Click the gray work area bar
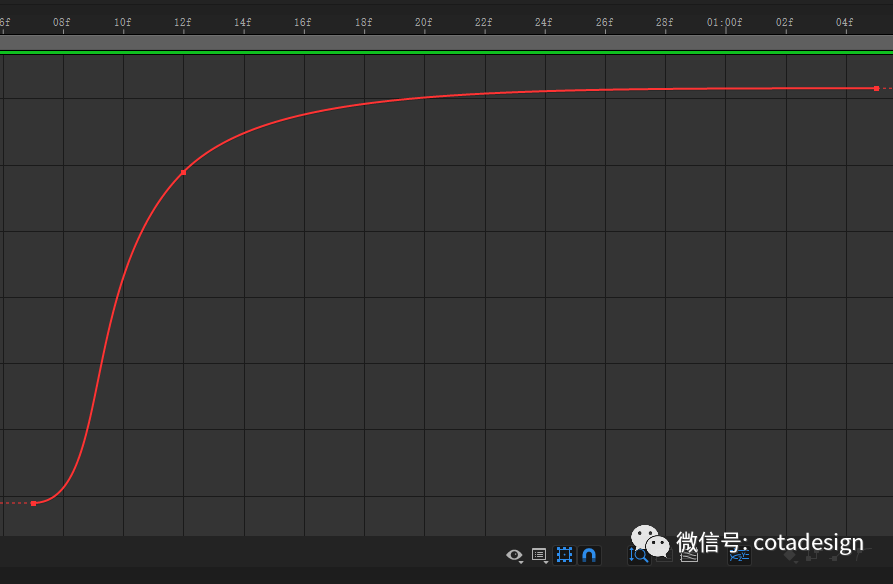 point(446,43)
